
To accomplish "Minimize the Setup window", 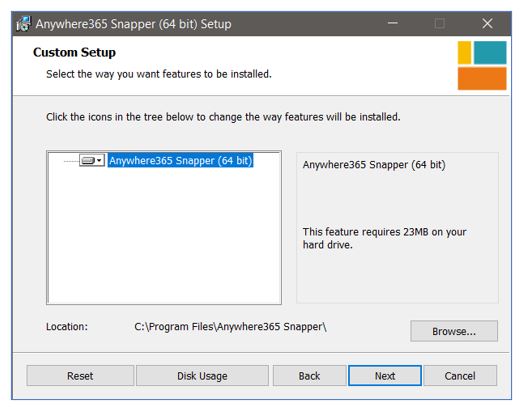I will tap(393, 23).
